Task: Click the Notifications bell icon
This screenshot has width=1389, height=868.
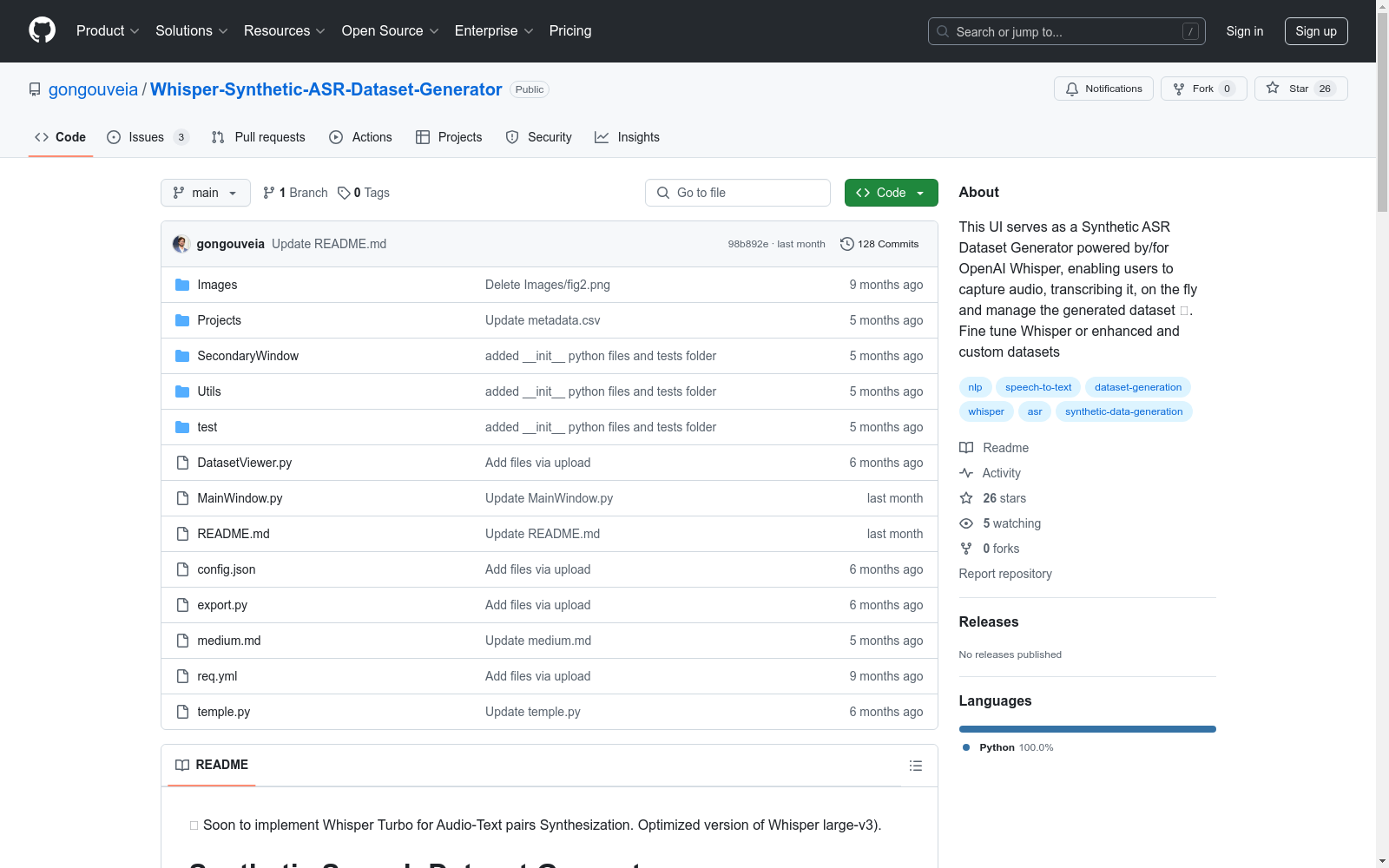Action: [x=1072, y=89]
